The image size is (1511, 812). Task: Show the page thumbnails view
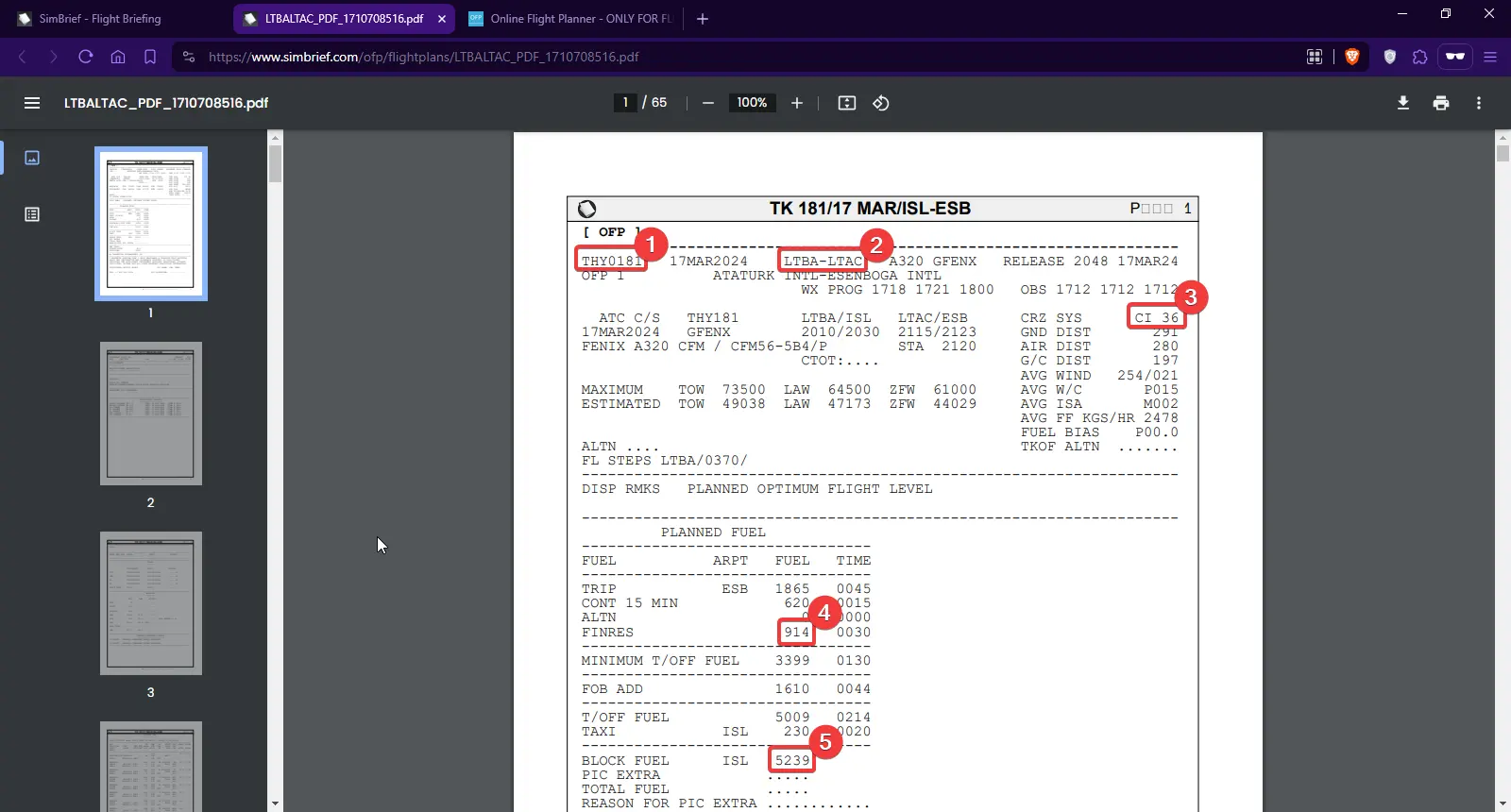32,158
